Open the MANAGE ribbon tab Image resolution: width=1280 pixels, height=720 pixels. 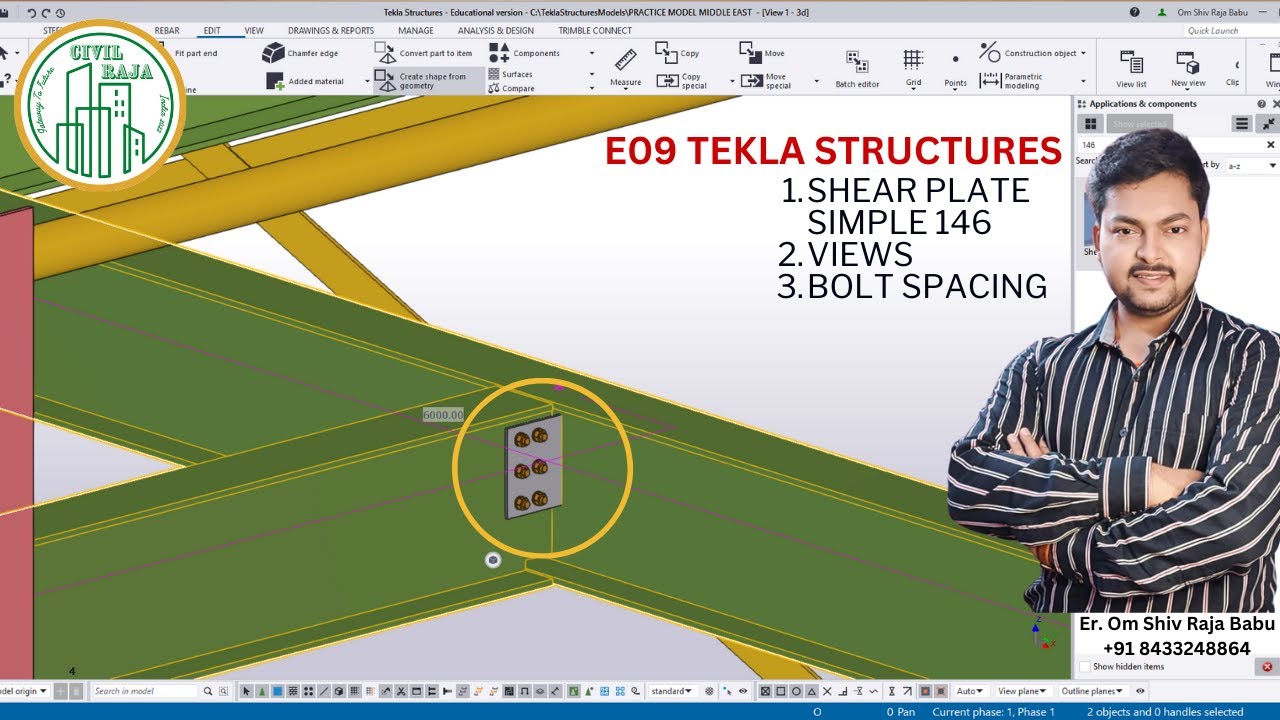coord(416,30)
